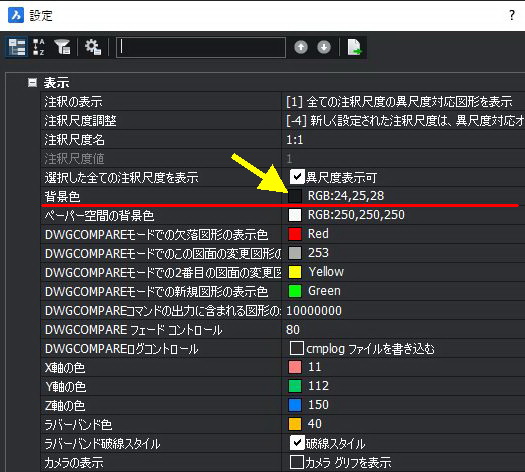Open the settings filter funnel icon
The height and width of the screenshot is (472, 525).
click(x=62, y=47)
